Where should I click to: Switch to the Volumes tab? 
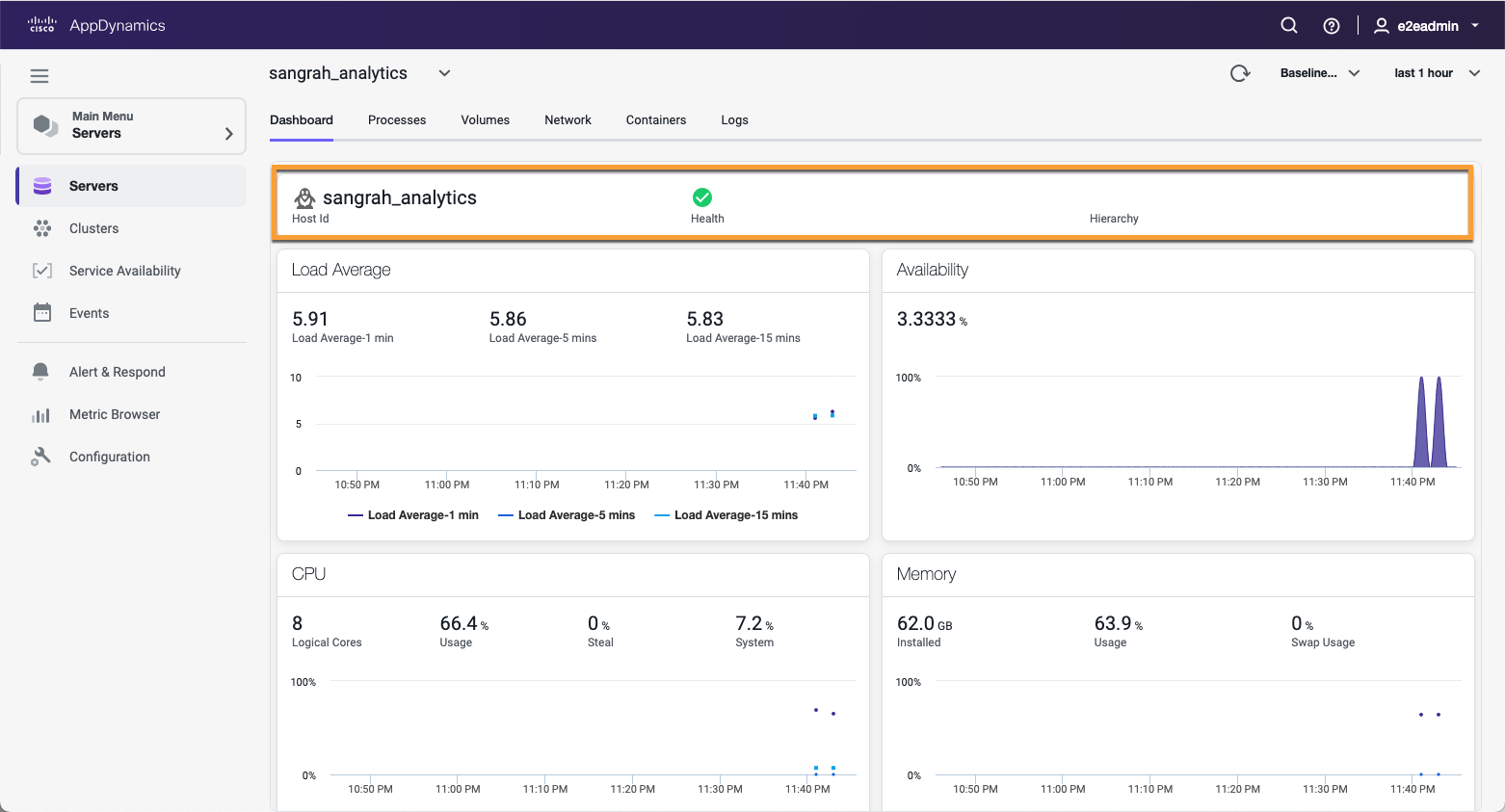tap(485, 120)
